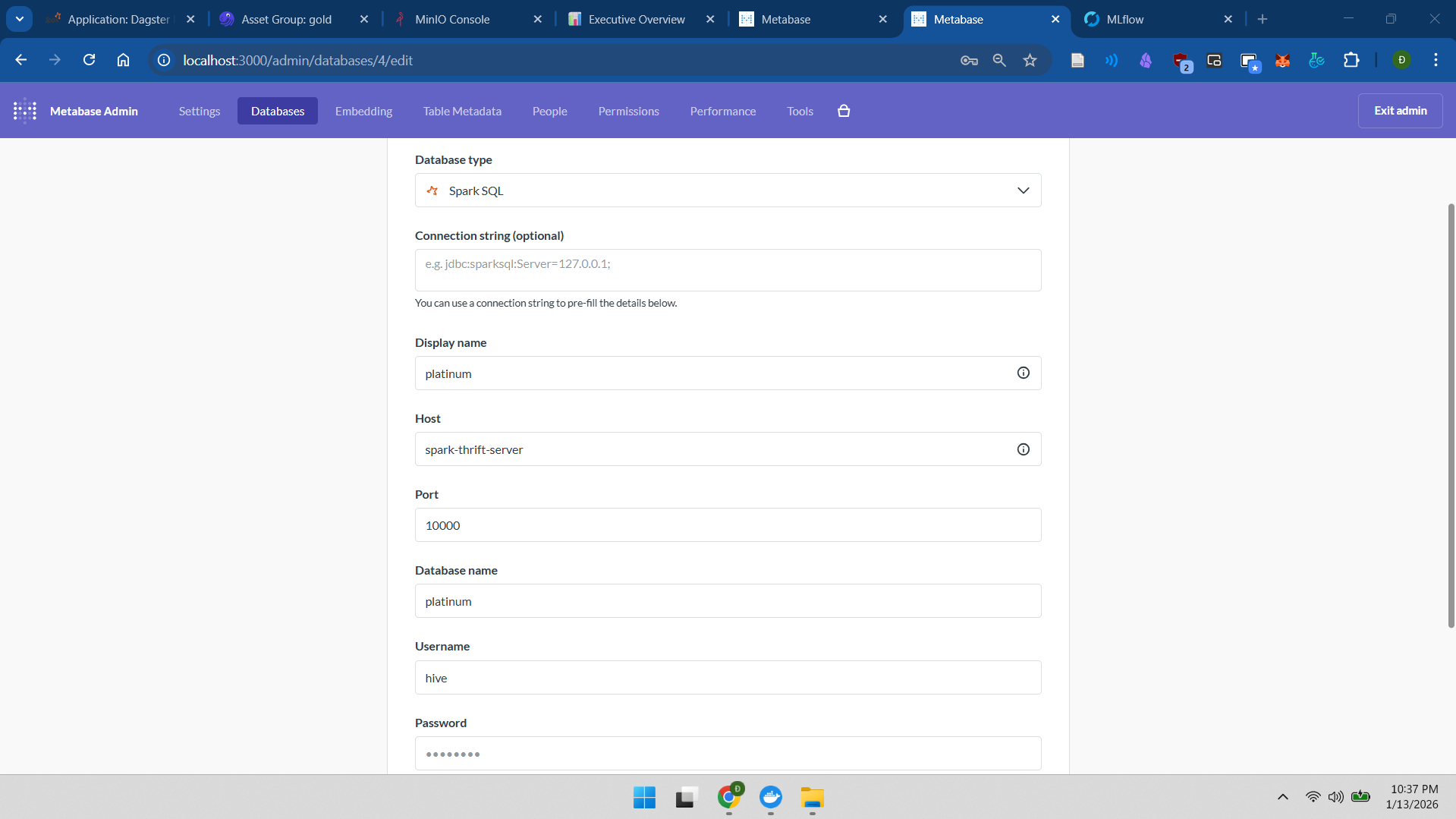Image resolution: width=1456 pixels, height=819 pixels.
Task: Open the Settings admin tab
Action: (x=200, y=111)
